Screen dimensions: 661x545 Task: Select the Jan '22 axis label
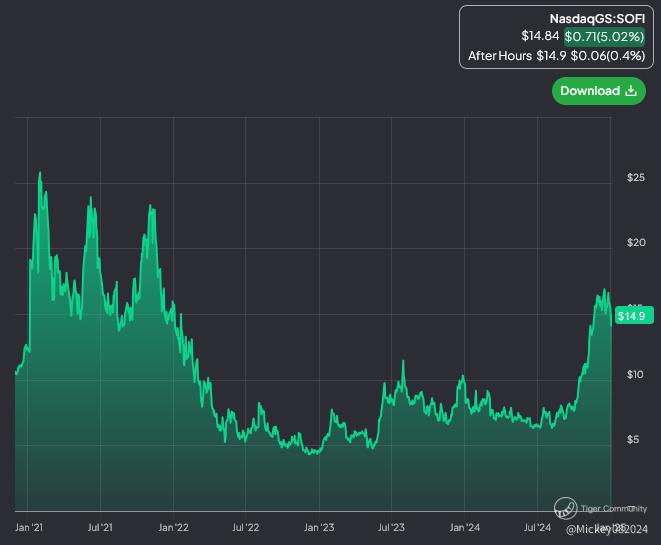pos(173,527)
